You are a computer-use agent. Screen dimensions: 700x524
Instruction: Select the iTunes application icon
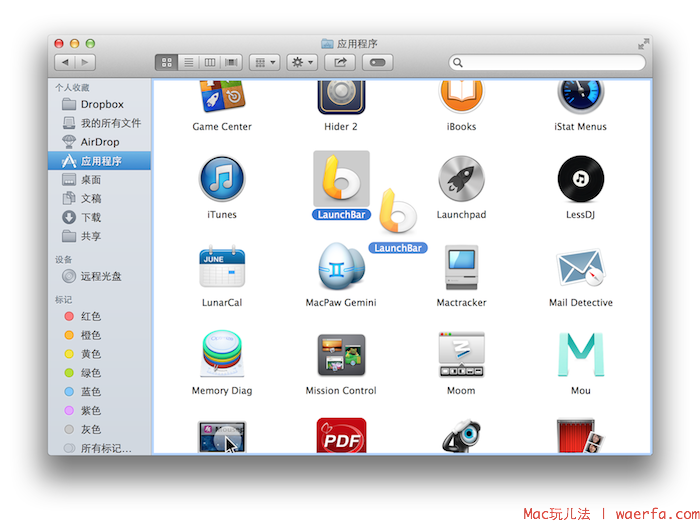pyautogui.click(x=222, y=179)
